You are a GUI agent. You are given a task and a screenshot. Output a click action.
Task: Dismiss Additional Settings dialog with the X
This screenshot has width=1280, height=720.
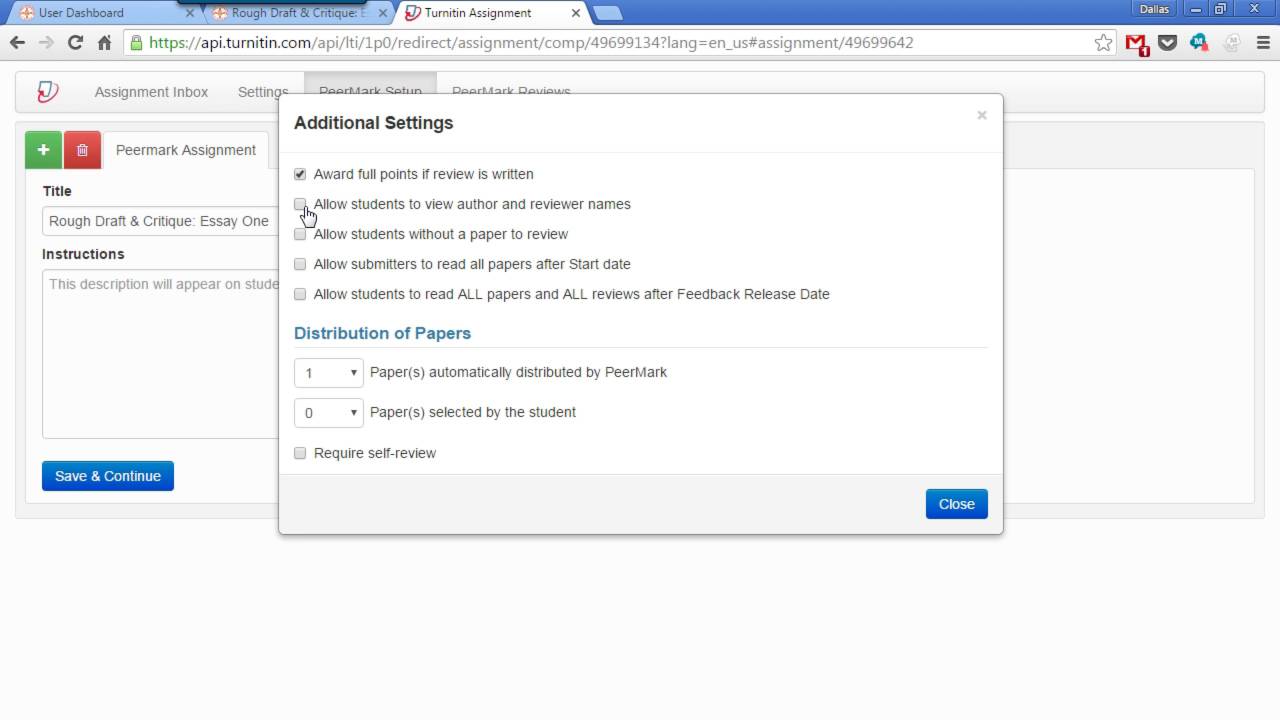click(982, 115)
